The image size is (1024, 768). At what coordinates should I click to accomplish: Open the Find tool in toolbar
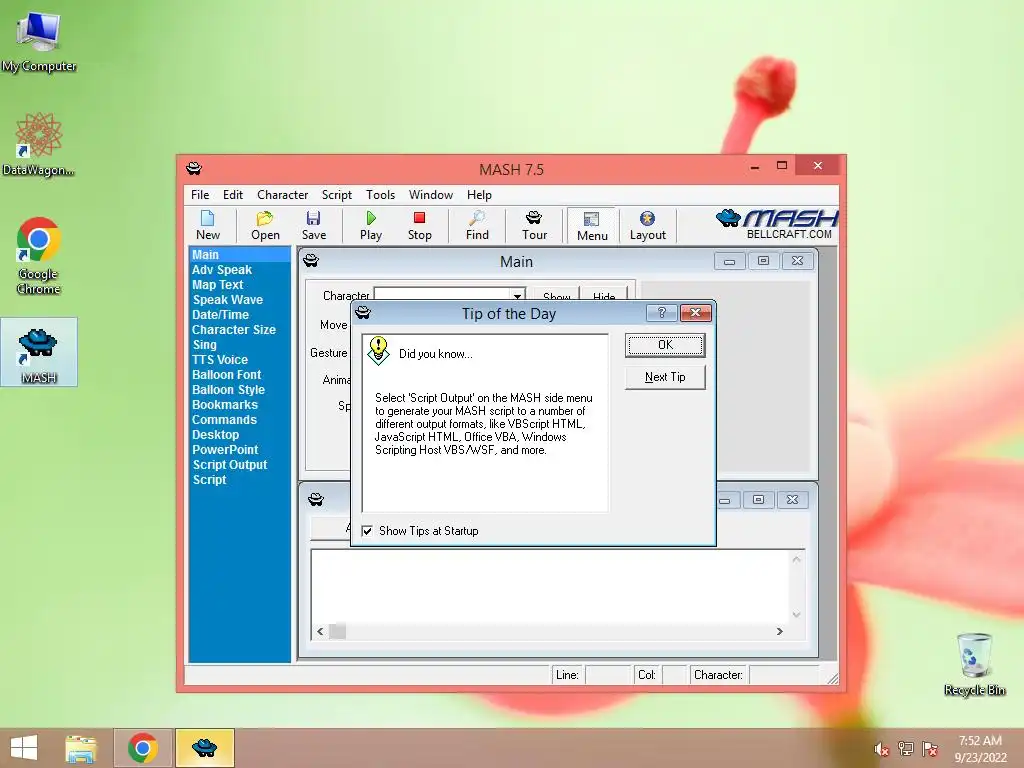coord(477,225)
